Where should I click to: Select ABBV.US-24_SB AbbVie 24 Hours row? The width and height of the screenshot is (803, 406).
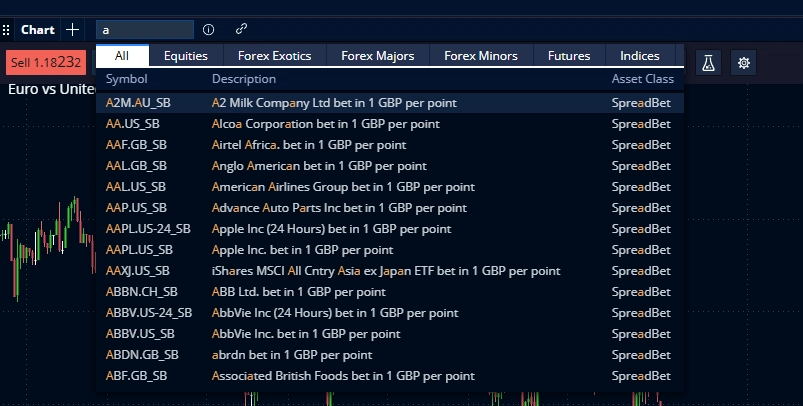(390, 313)
